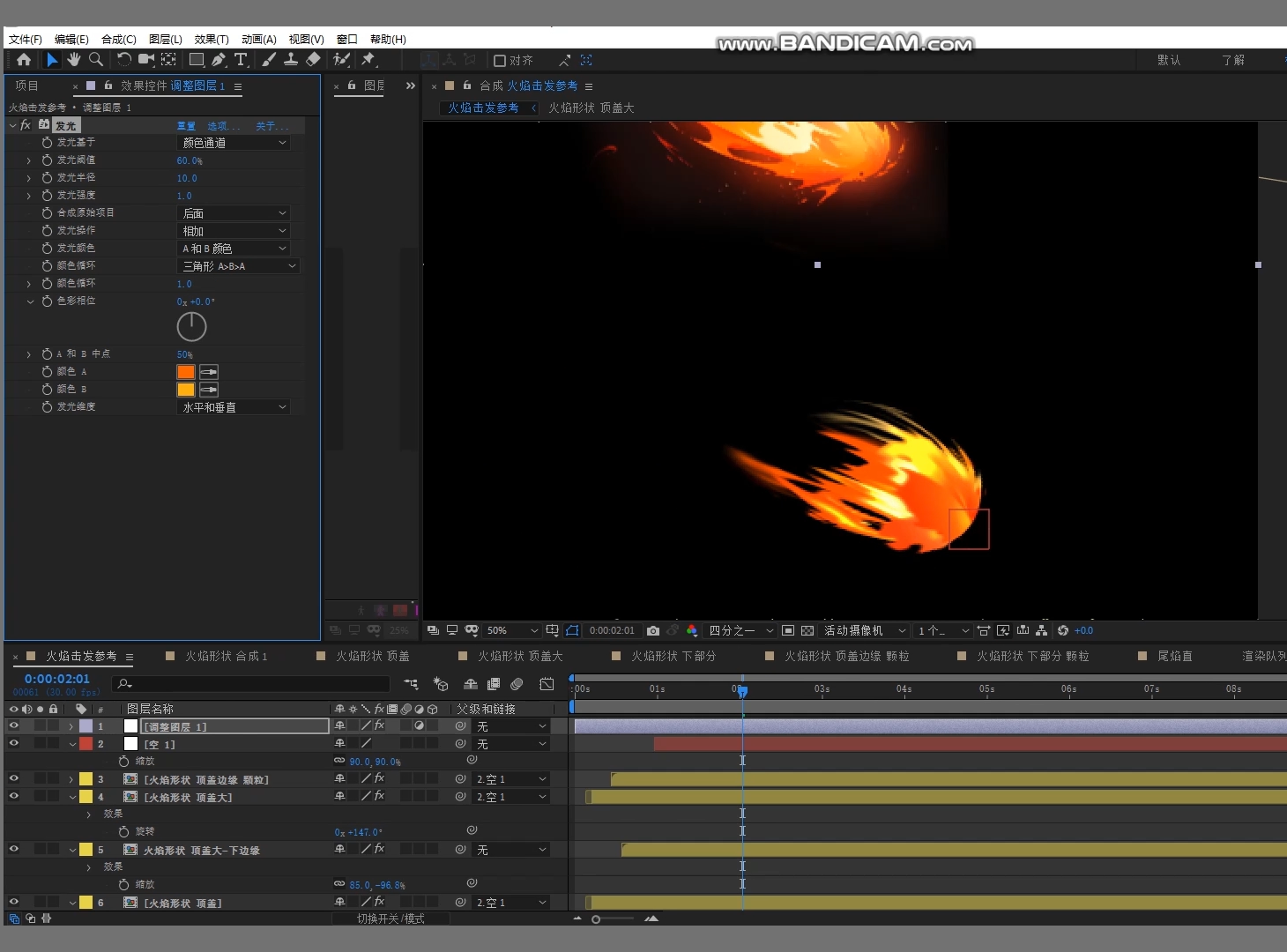Viewport: 1287px width, 952px height.
Task: Switch to the 火焰形状 顶盖 timeline tab
Action: (372, 656)
